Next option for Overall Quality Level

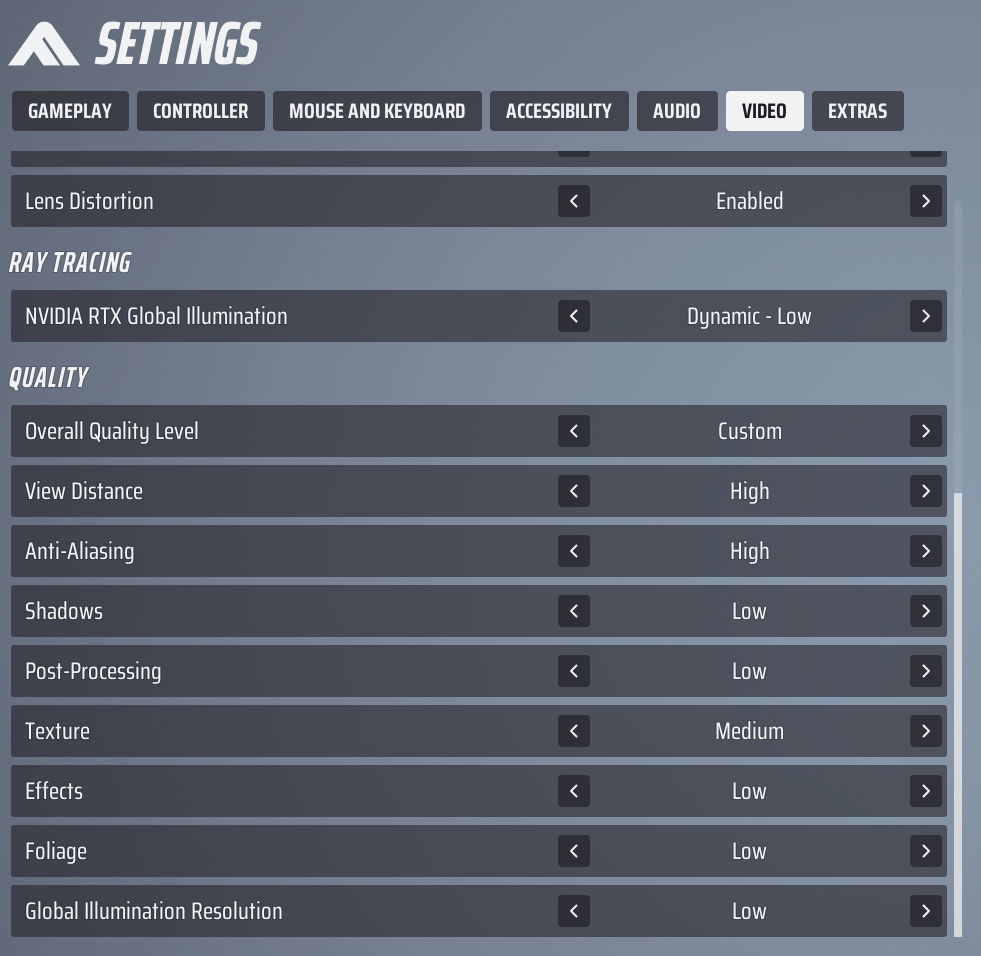pyautogui.click(x=926, y=431)
